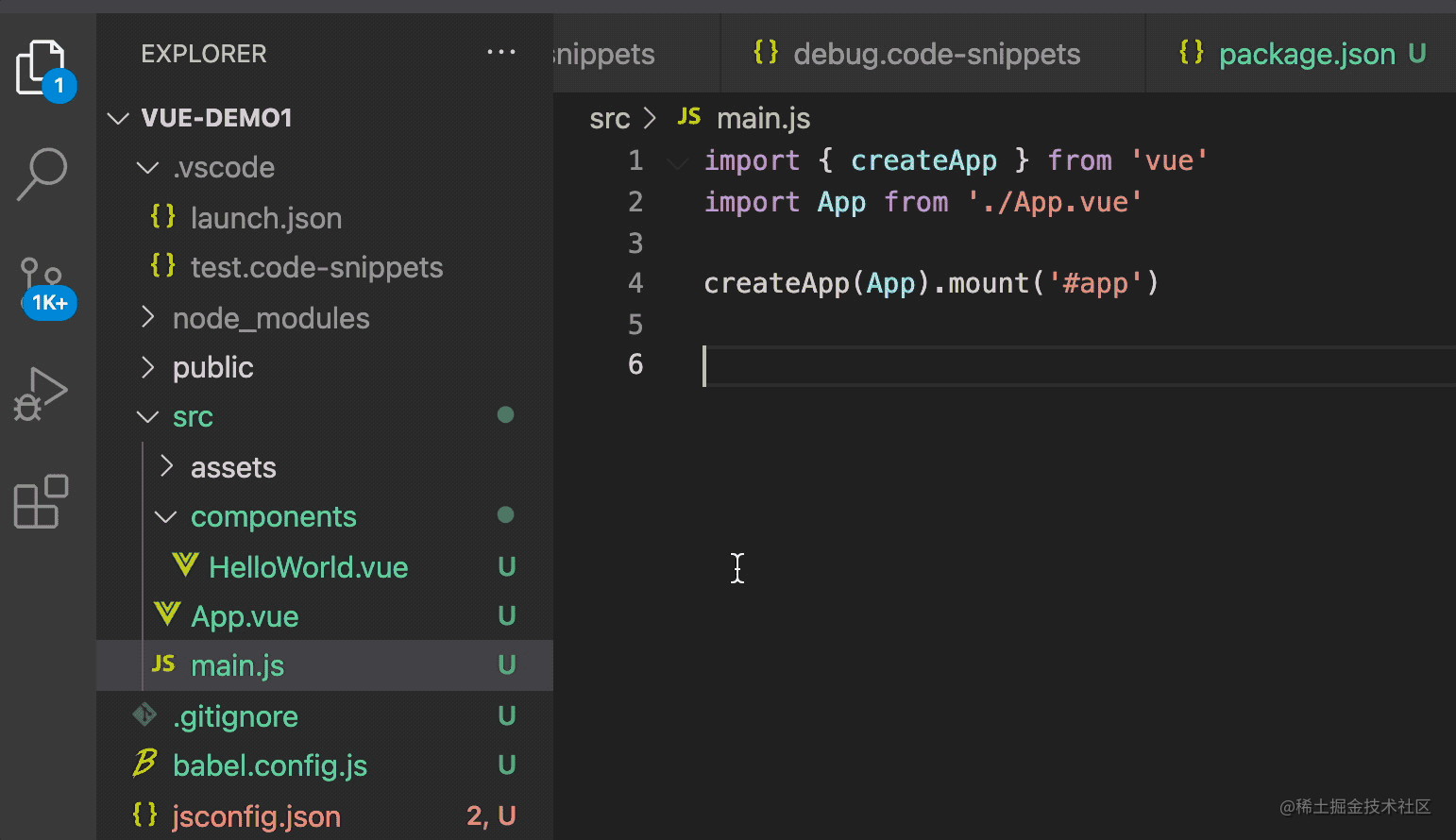Screen dimensions: 1456x840
Task: Expand the node_modules folder
Action: tap(147, 318)
